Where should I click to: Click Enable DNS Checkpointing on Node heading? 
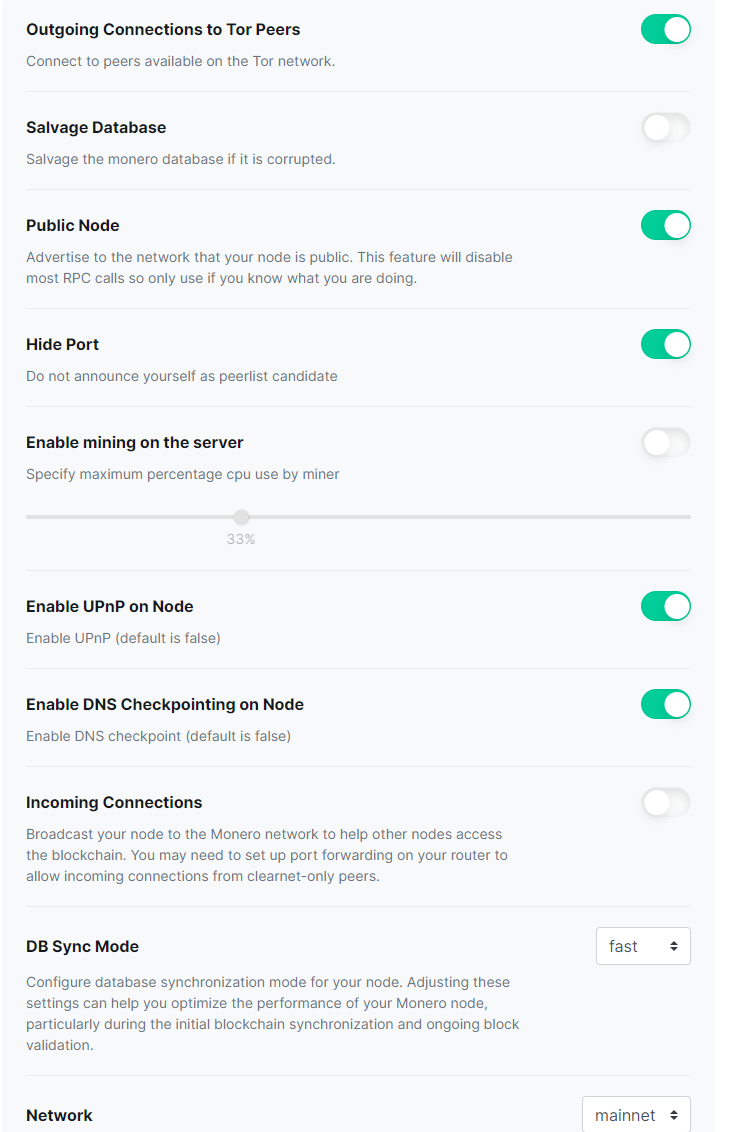165,704
